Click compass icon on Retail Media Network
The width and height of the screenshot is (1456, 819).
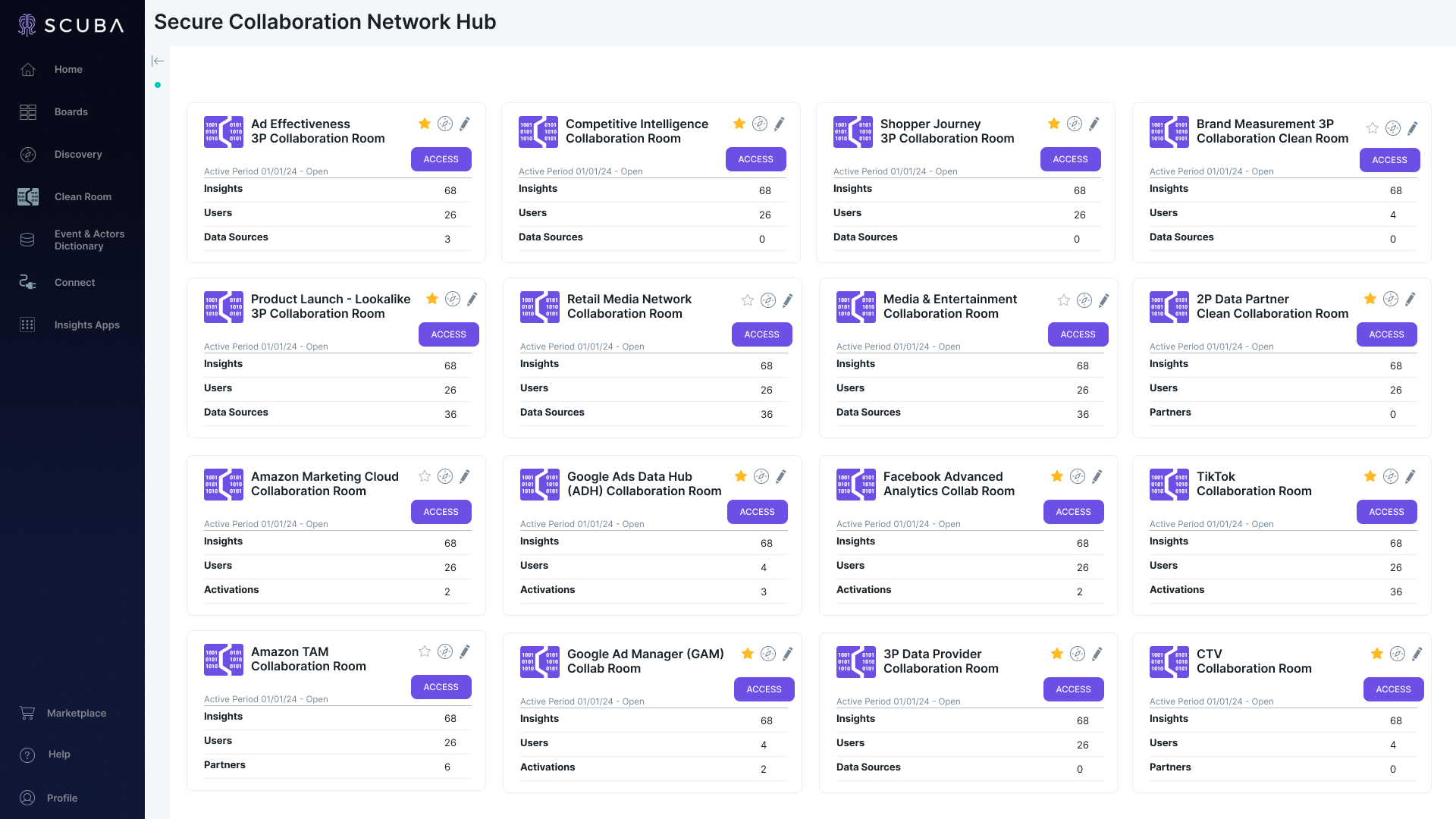[x=768, y=300]
